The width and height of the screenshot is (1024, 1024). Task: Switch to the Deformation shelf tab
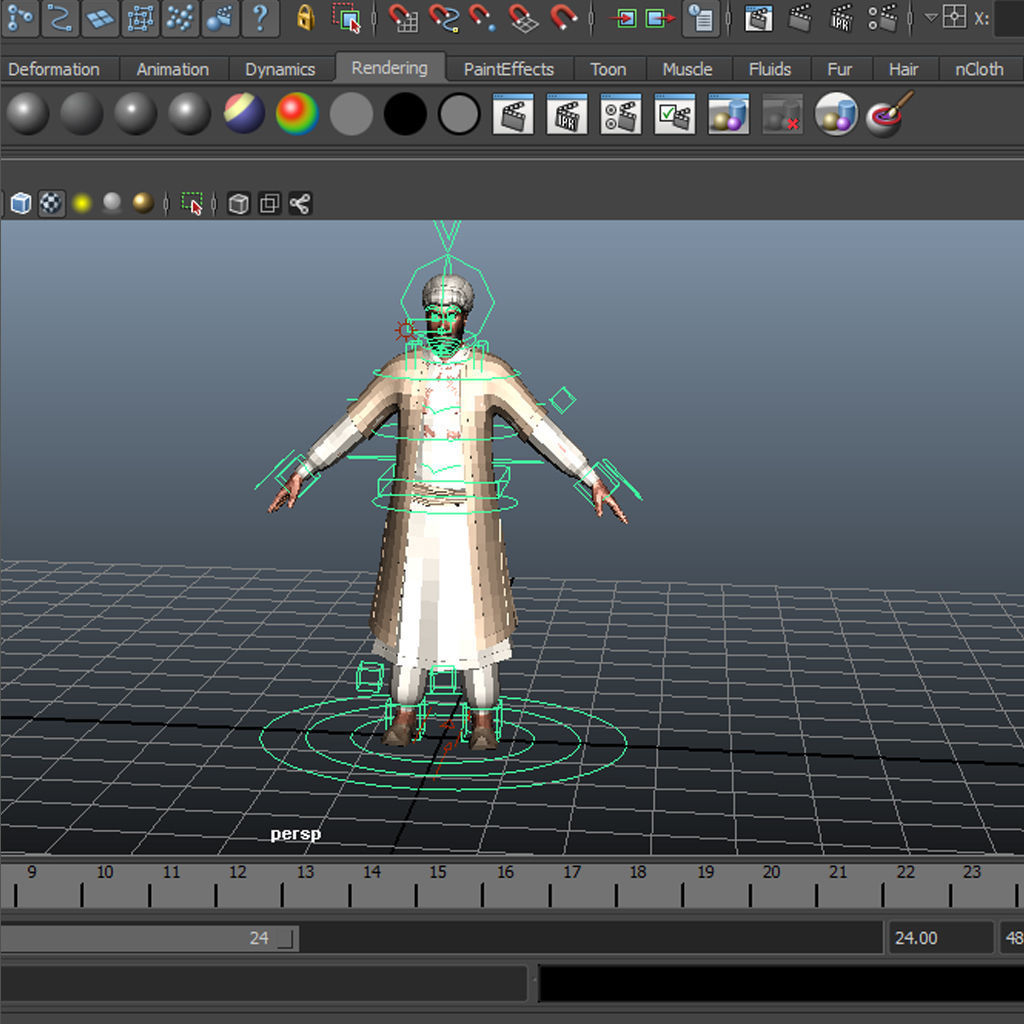(54, 69)
